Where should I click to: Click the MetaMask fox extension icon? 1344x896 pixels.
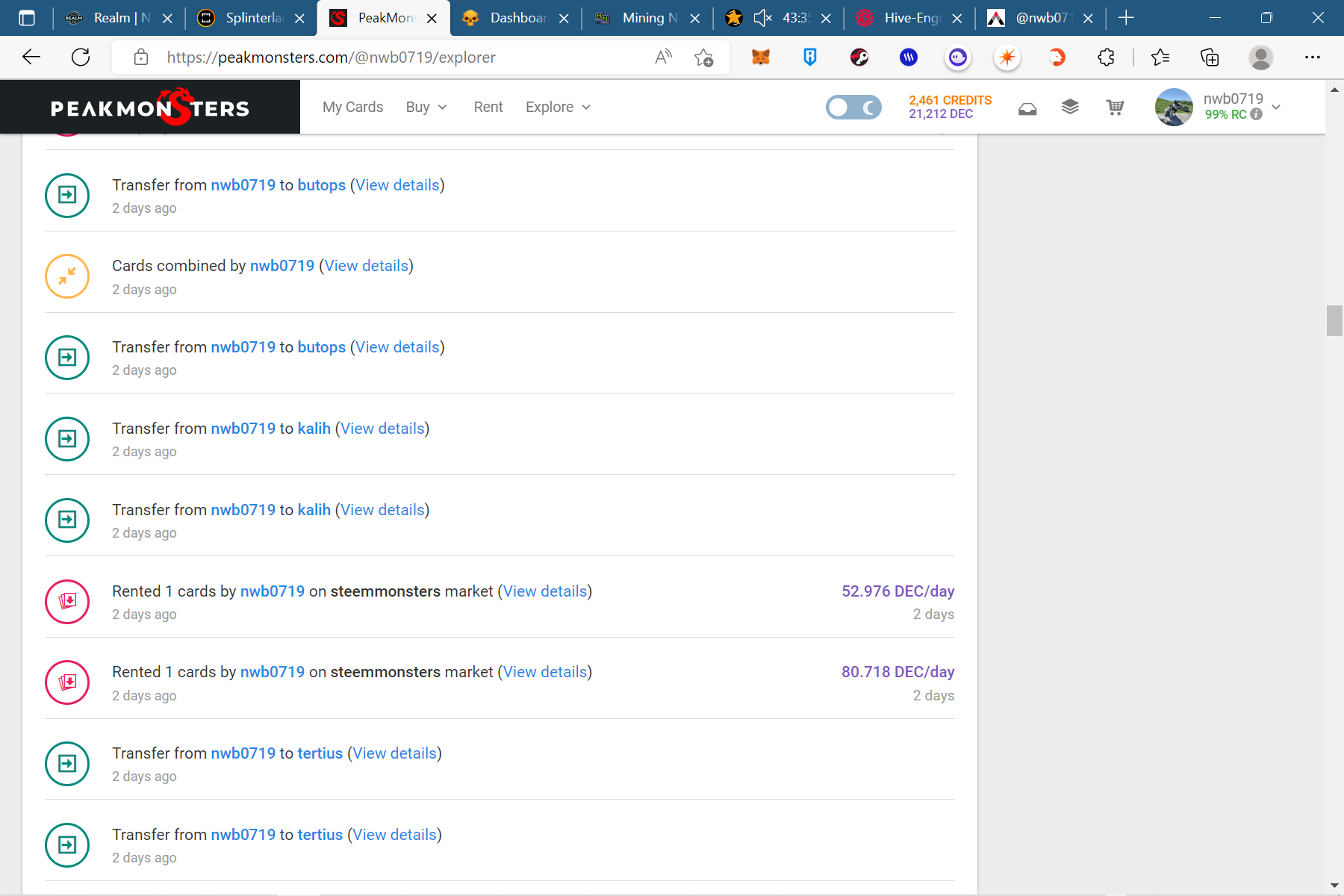pyautogui.click(x=760, y=57)
